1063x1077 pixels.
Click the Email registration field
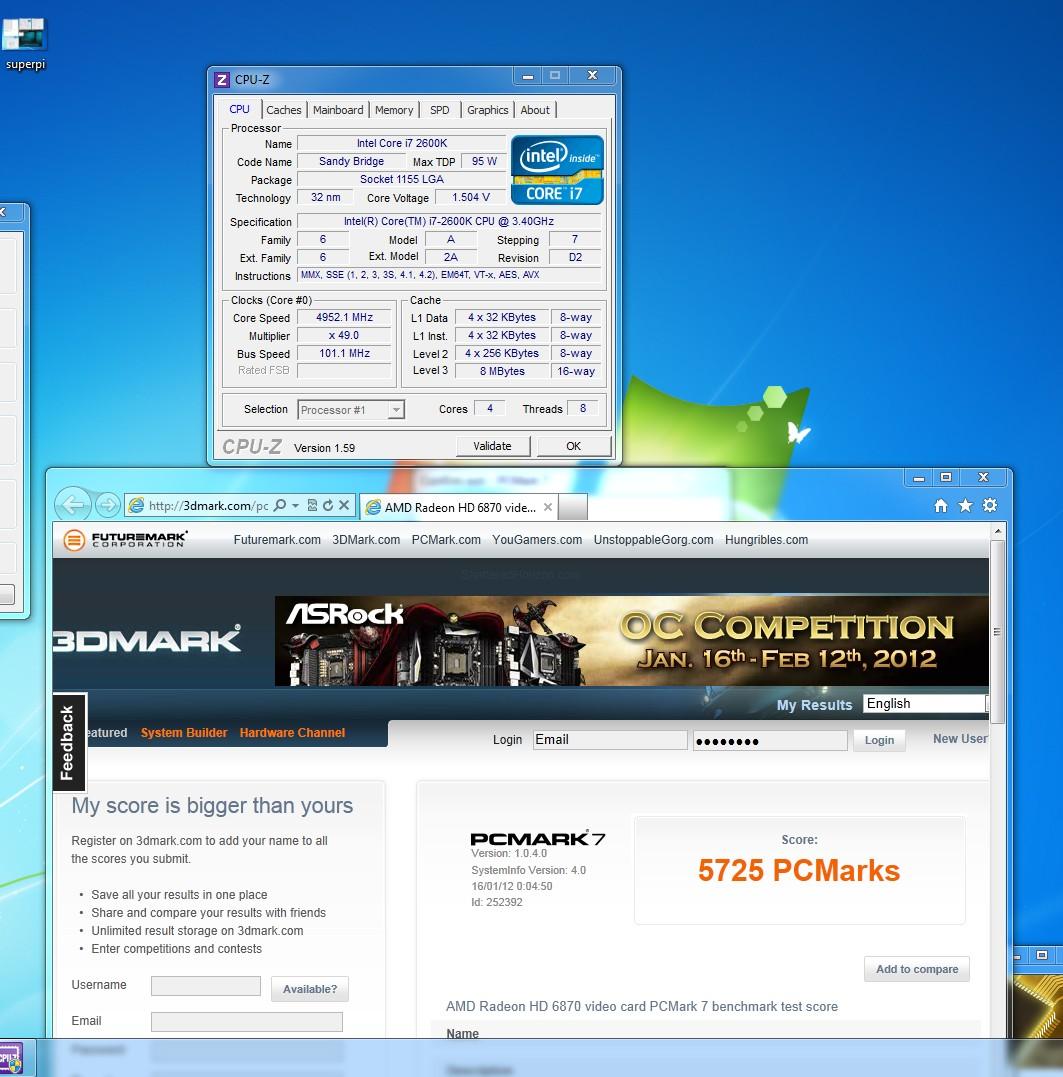click(x=247, y=1021)
